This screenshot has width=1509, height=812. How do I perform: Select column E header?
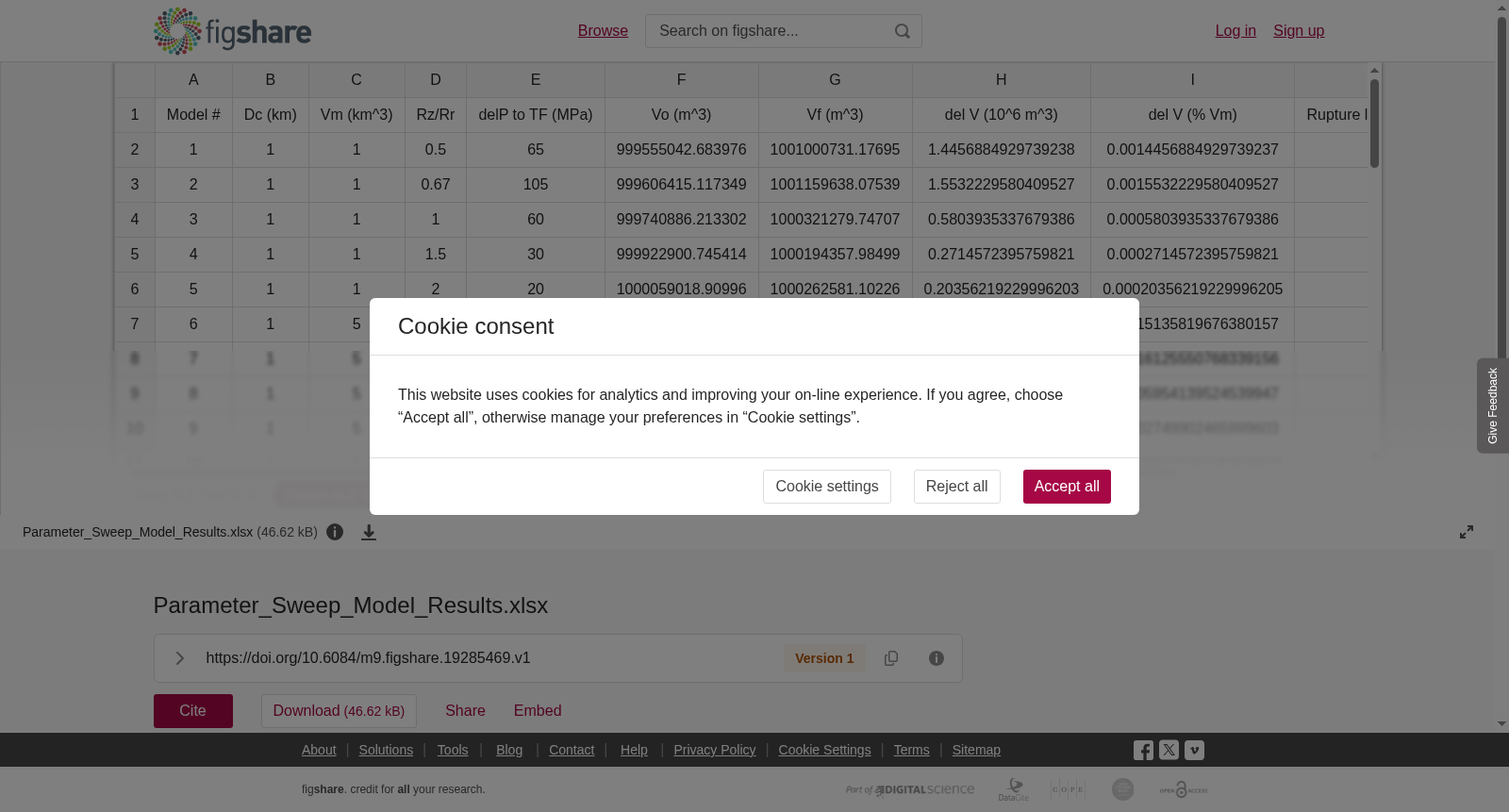tap(536, 80)
